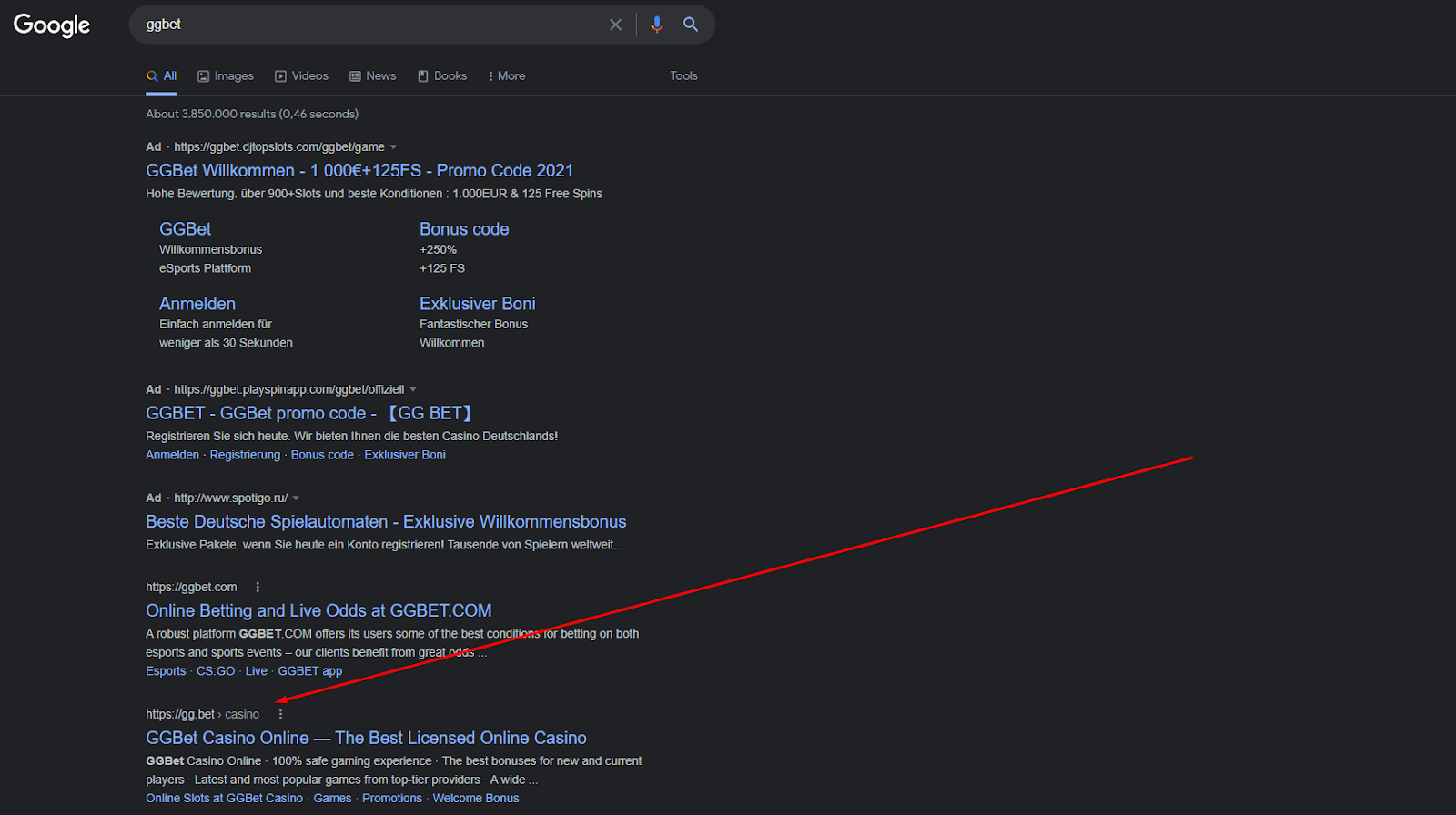Image resolution: width=1456 pixels, height=815 pixels.
Task: Click the Registrierung link under second ad
Action: [245, 455]
